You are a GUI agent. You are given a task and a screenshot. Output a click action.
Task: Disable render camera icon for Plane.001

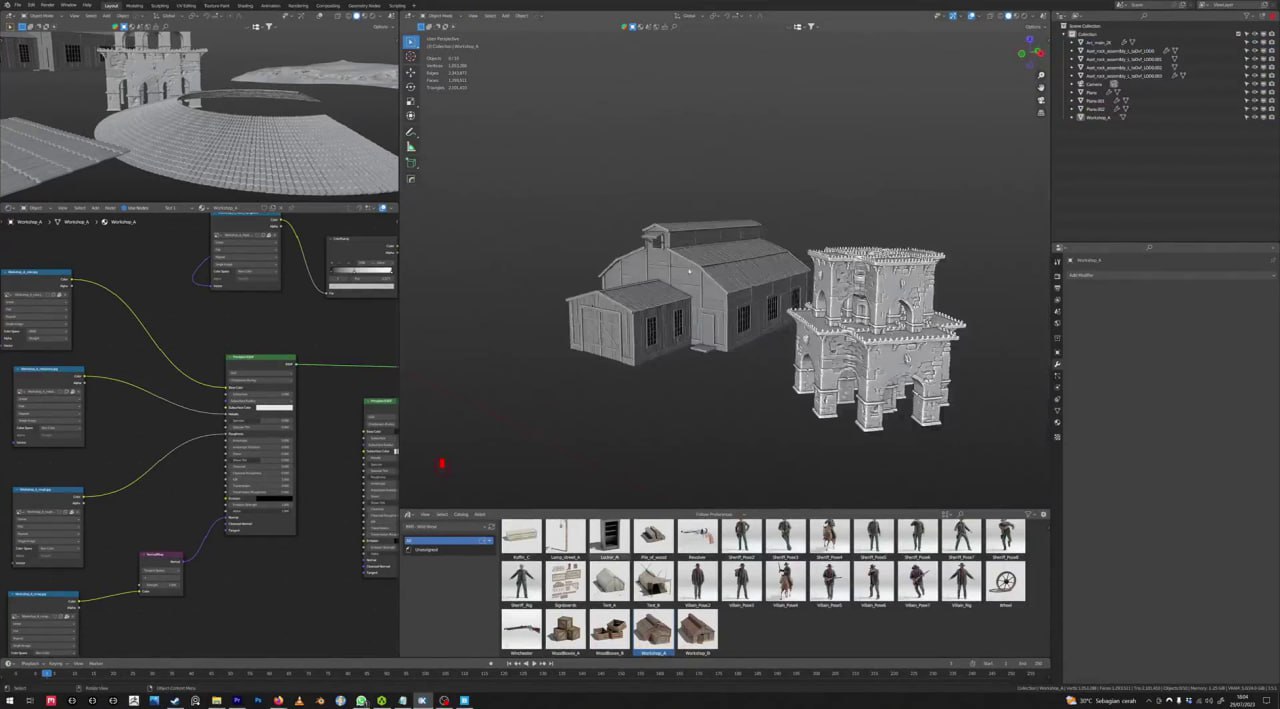coord(1272,101)
